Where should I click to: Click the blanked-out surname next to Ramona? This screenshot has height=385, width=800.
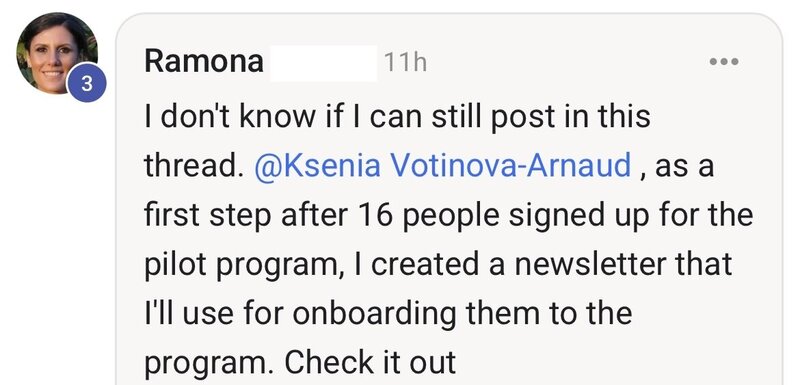[x=323, y=63]
